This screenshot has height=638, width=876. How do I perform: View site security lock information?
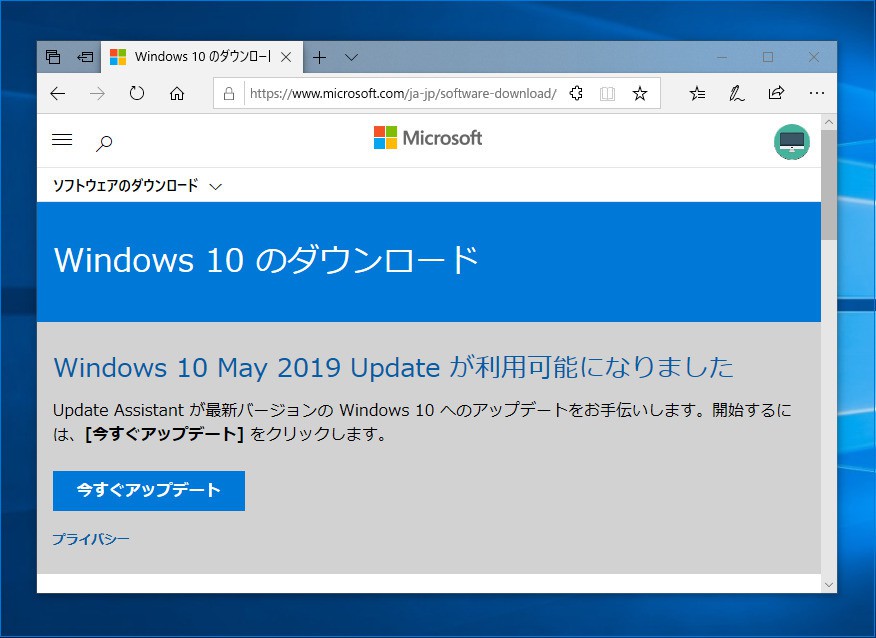coord(228,93)
